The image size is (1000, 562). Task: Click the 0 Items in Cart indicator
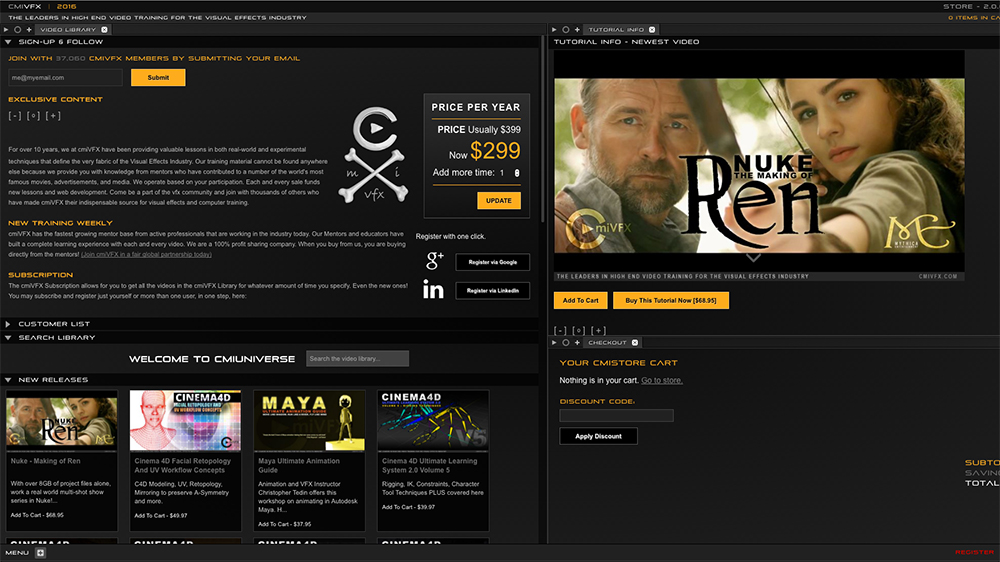tap(974, 18)
